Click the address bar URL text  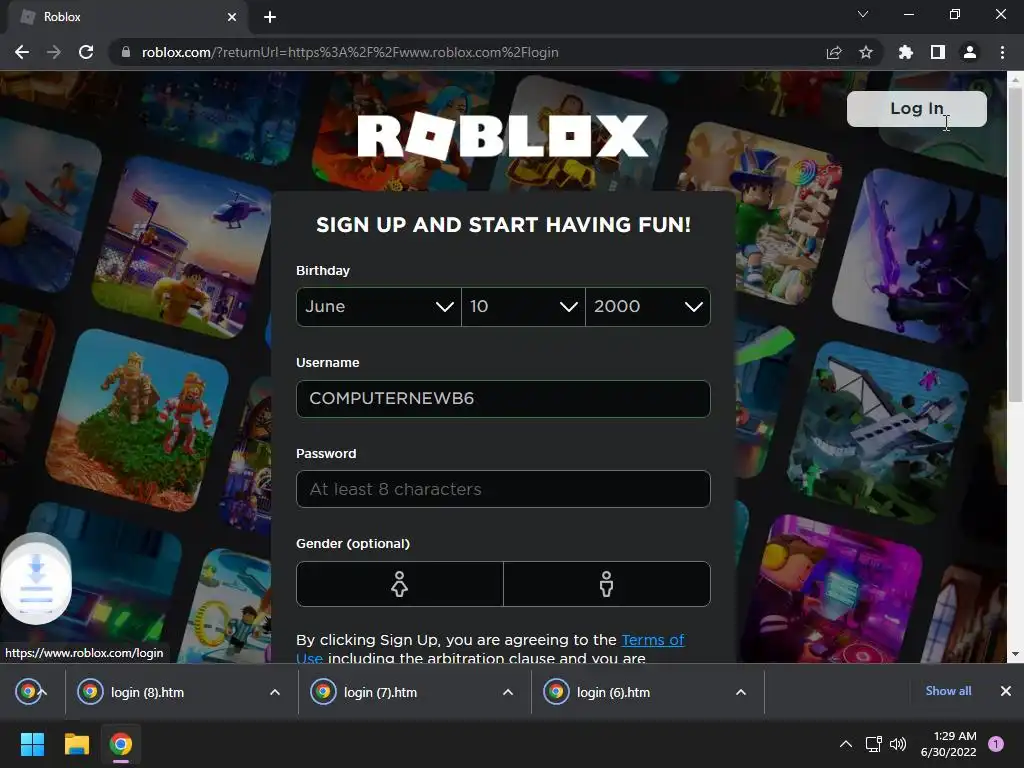tap(350, 52)
